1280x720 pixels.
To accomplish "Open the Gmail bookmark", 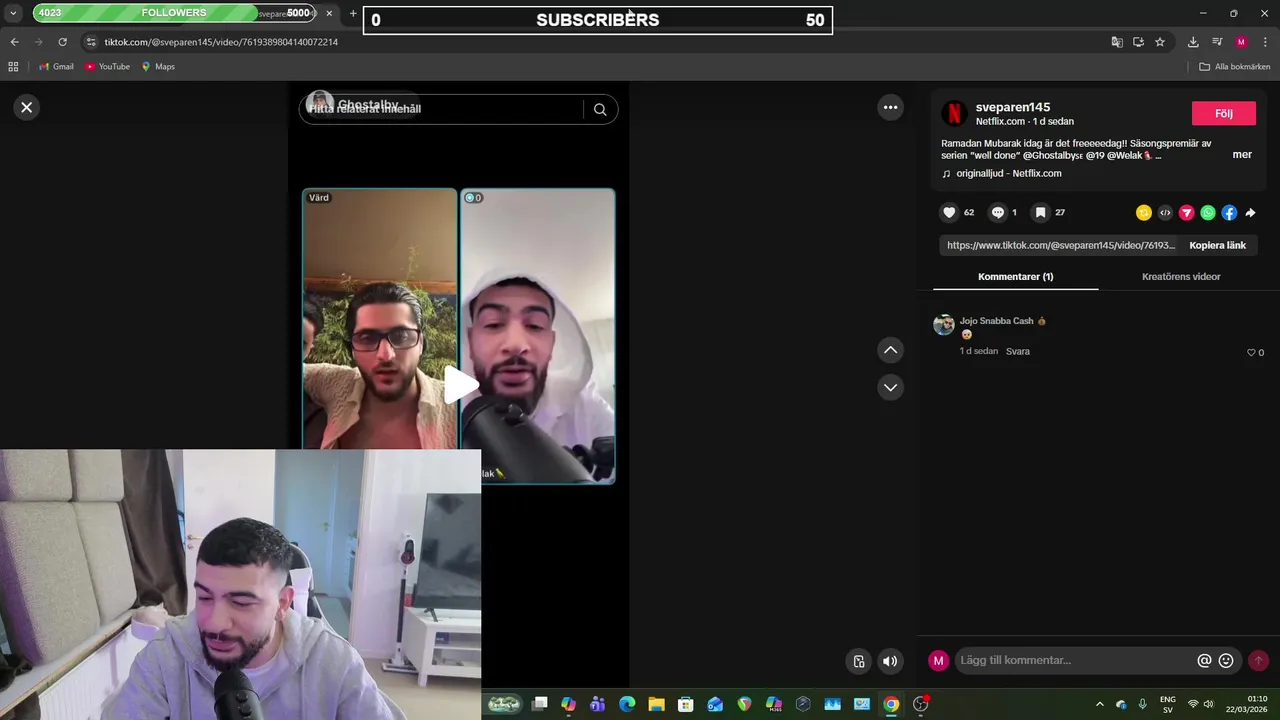I will tap(56, 67).
